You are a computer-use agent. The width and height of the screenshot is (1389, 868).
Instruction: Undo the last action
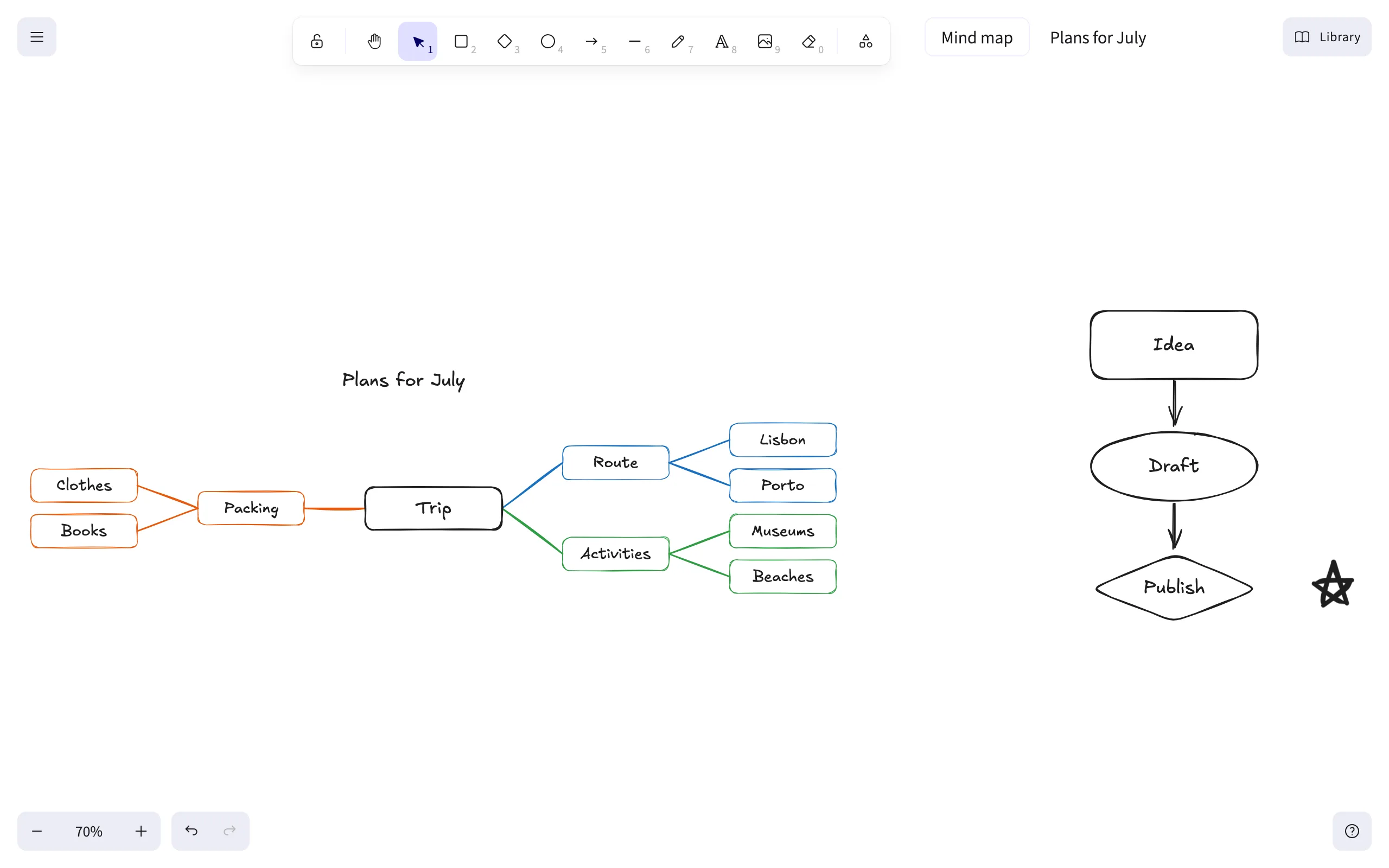191,831
